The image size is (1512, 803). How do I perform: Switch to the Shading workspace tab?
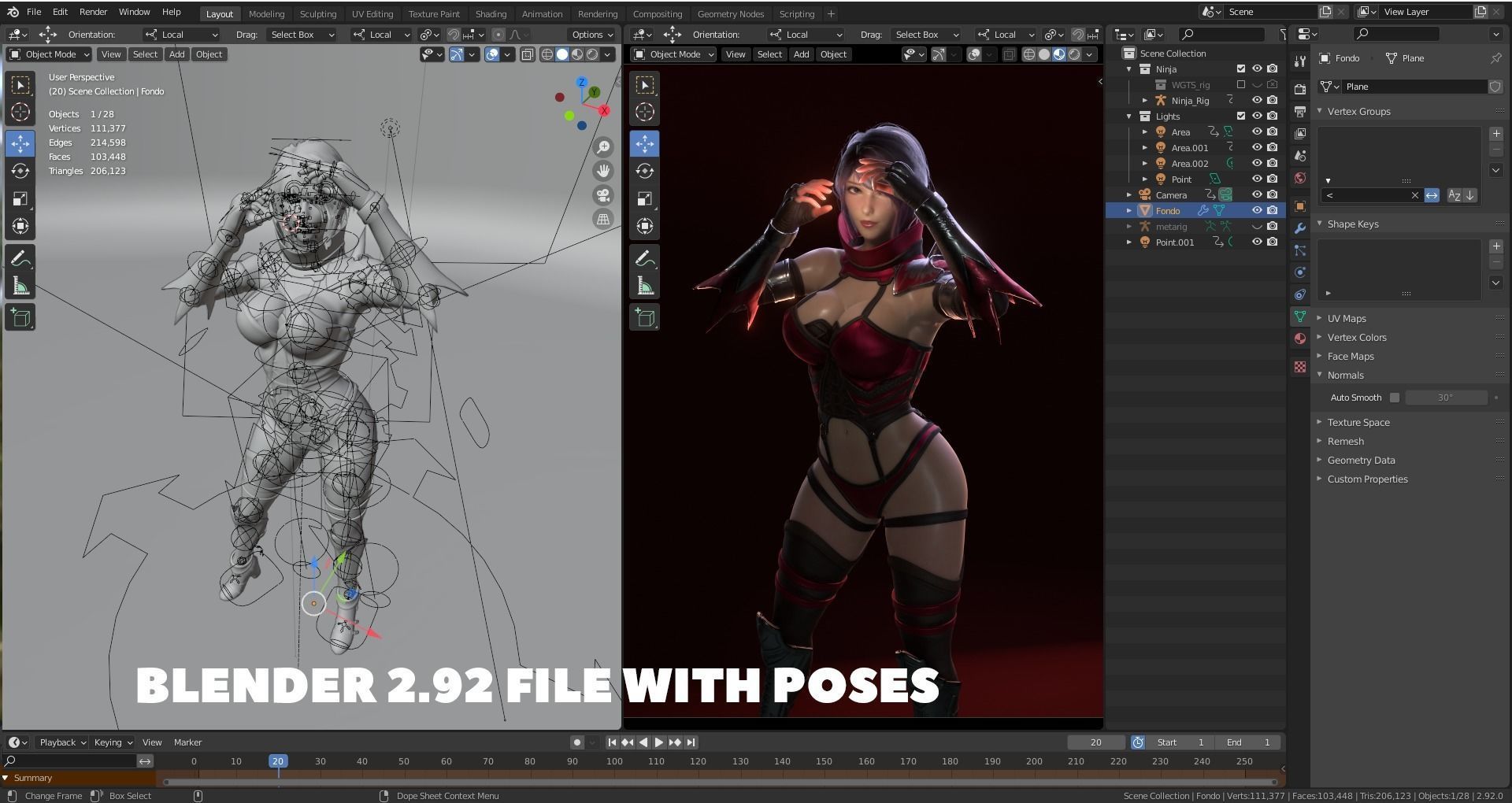(491, 14)
